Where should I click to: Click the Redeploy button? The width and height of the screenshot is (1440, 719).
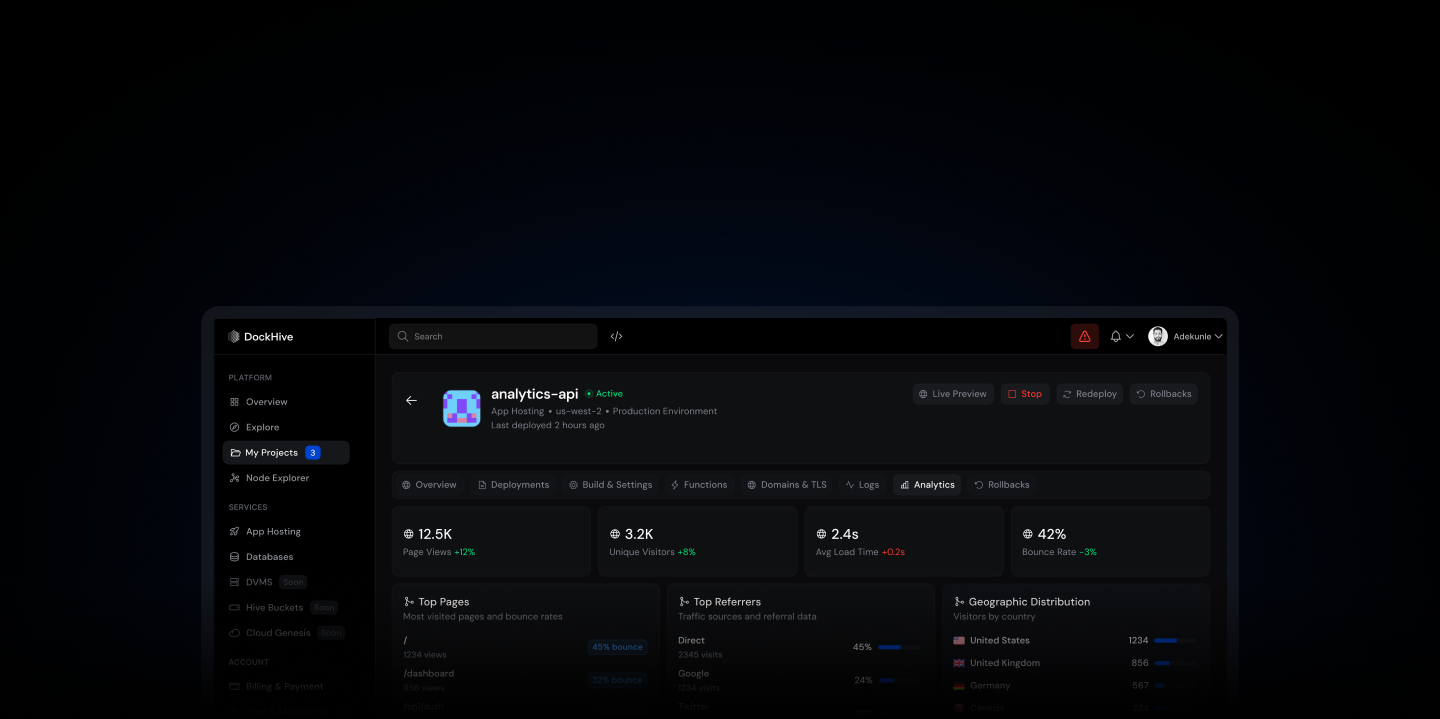[x=1089, y=394]
